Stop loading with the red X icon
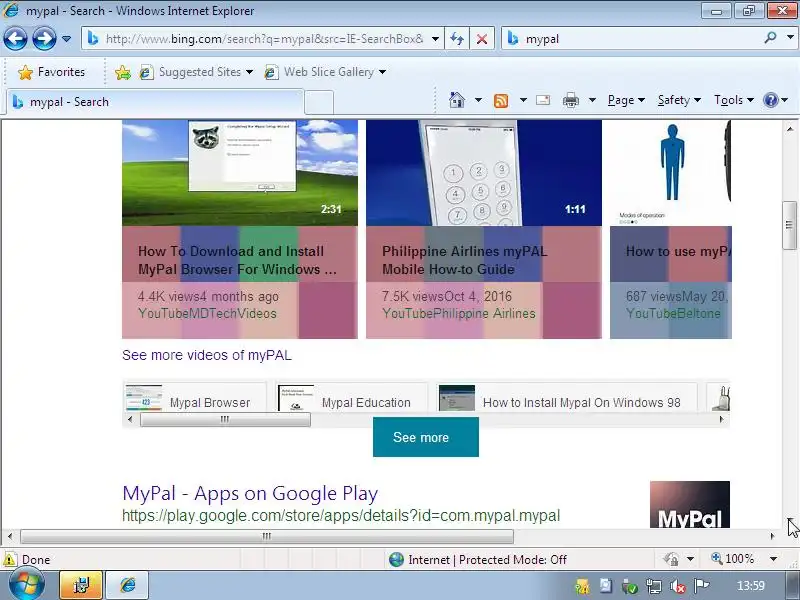 [482, 39]
